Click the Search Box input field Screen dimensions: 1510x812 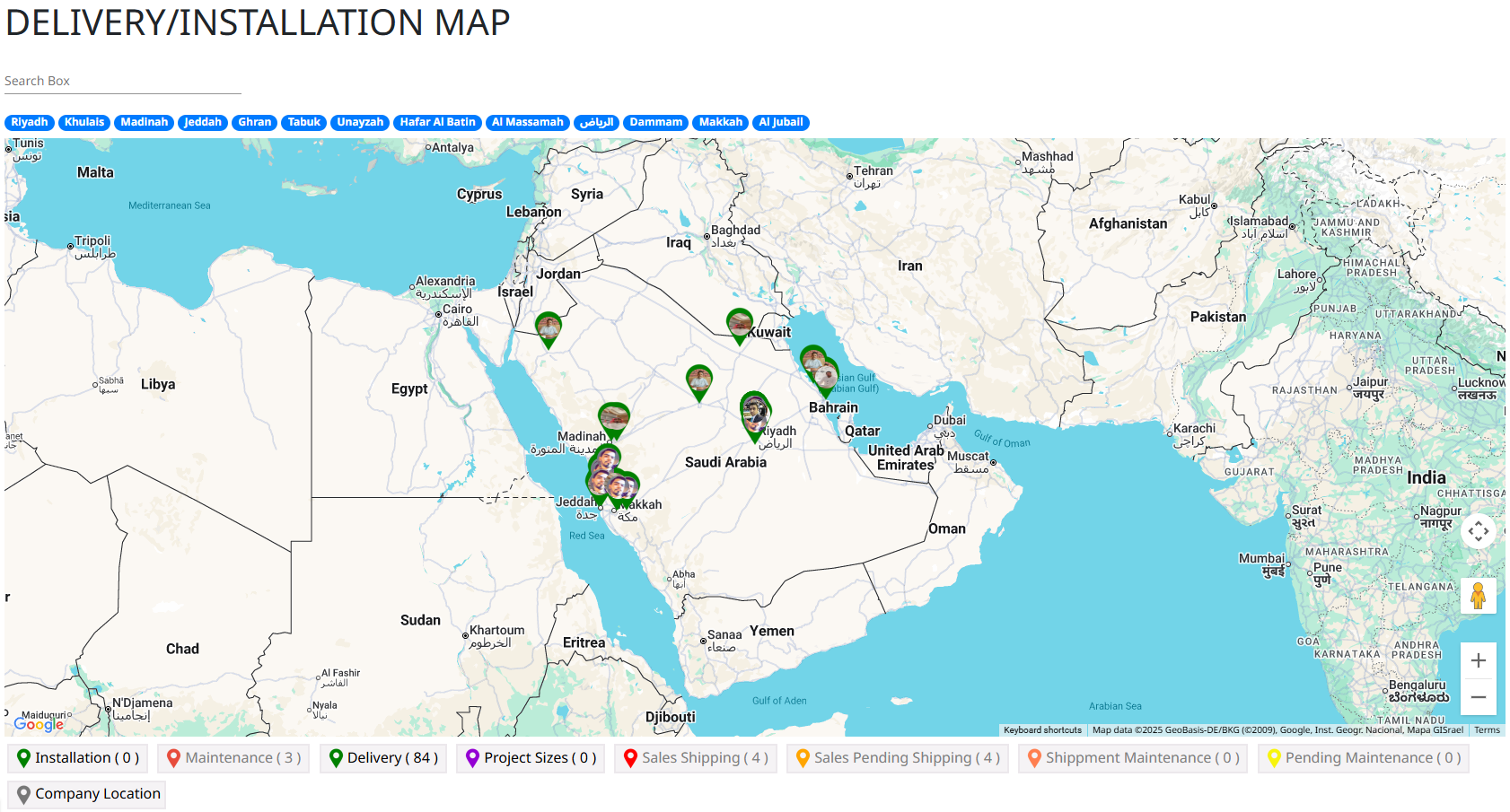click(123, 81)
